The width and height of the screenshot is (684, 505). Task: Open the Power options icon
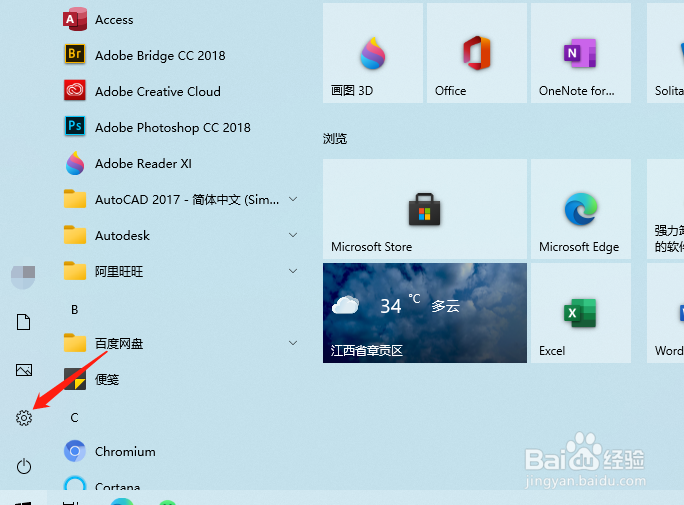24,466
